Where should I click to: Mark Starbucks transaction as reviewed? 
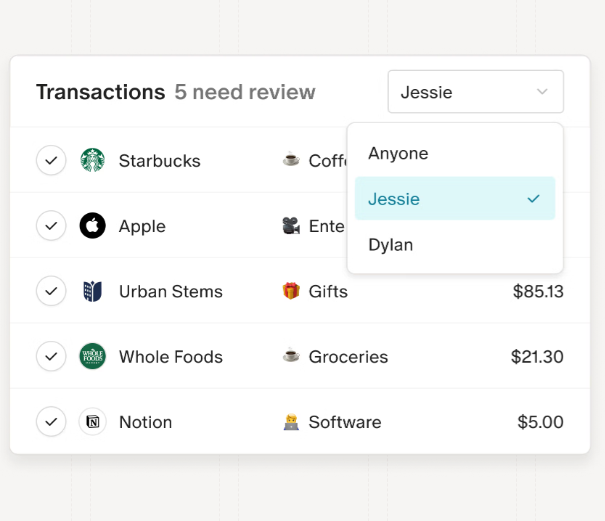(x=51, y=160)
